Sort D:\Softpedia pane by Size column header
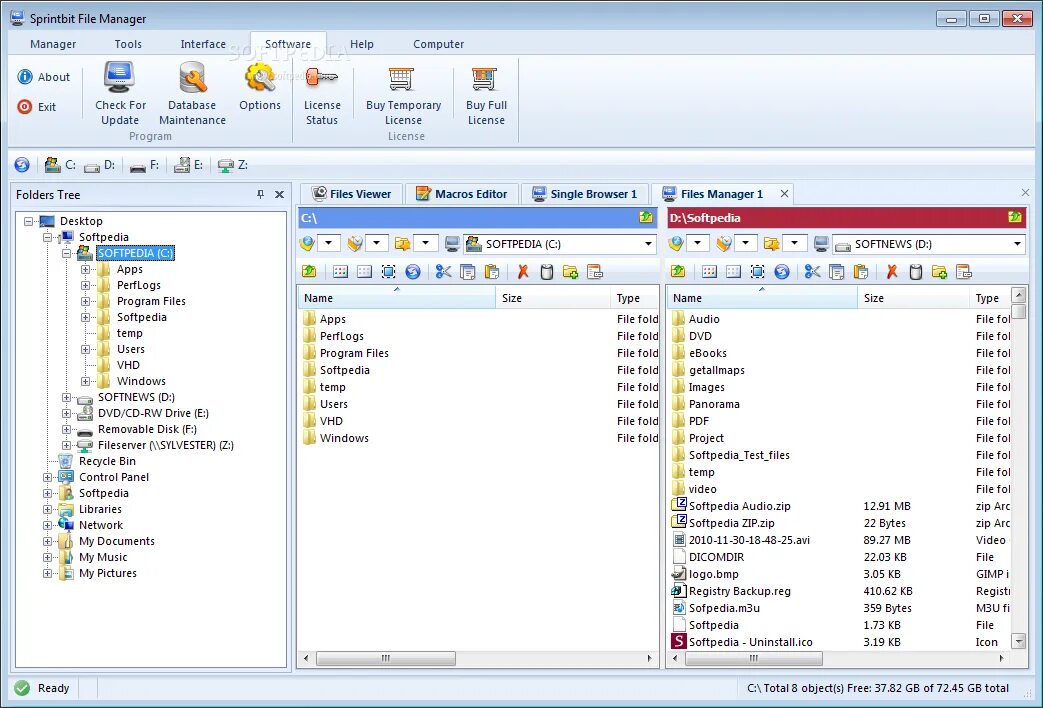This screenshot has width=1043, height=708. tap(913, 298)
